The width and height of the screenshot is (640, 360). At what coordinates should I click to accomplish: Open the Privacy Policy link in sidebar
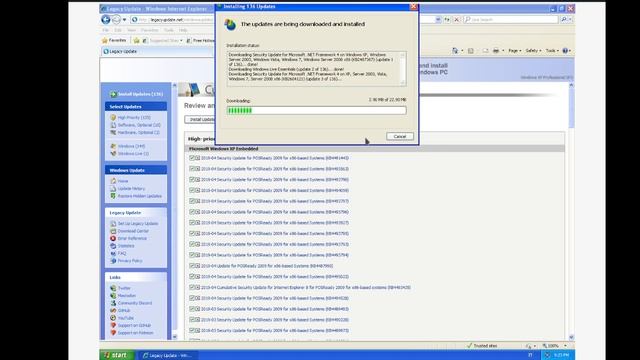coord(130,260)
